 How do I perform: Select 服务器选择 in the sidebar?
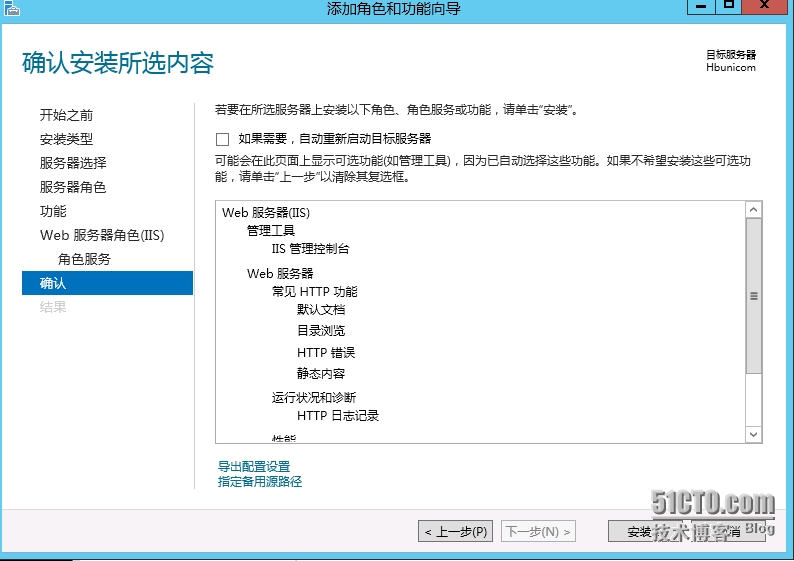click(73, 163)
